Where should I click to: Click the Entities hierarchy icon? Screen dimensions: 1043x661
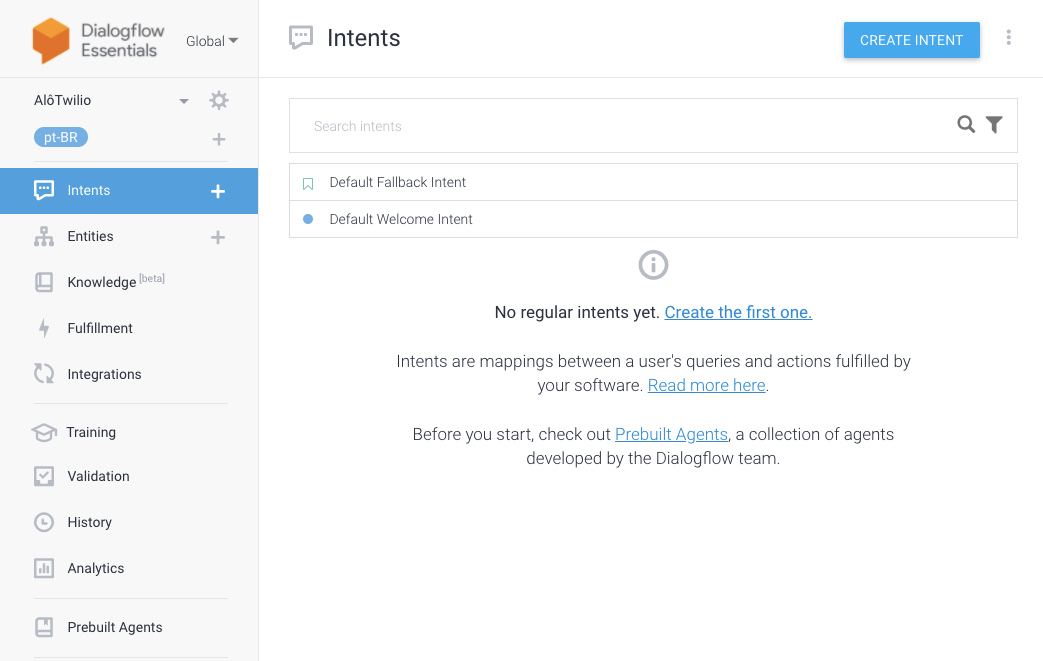44,236
